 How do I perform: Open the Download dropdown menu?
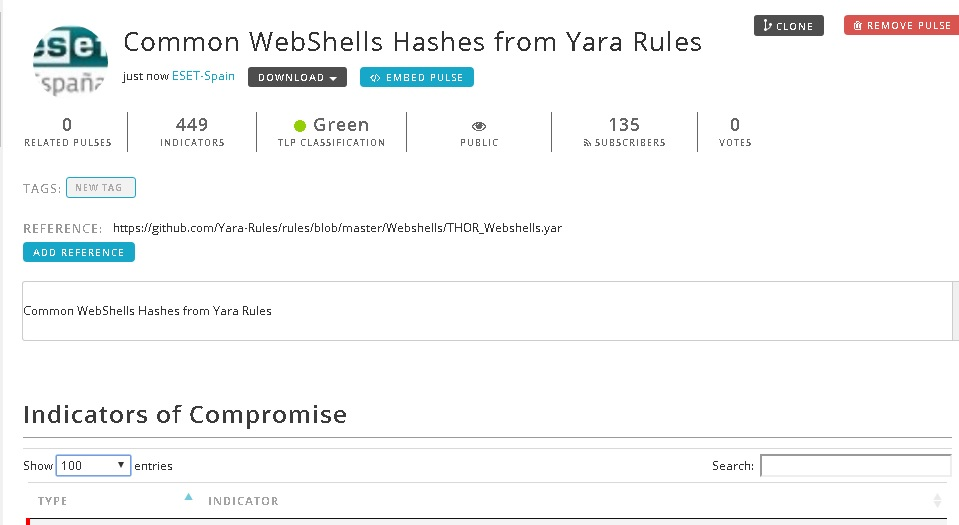(297, 77)
